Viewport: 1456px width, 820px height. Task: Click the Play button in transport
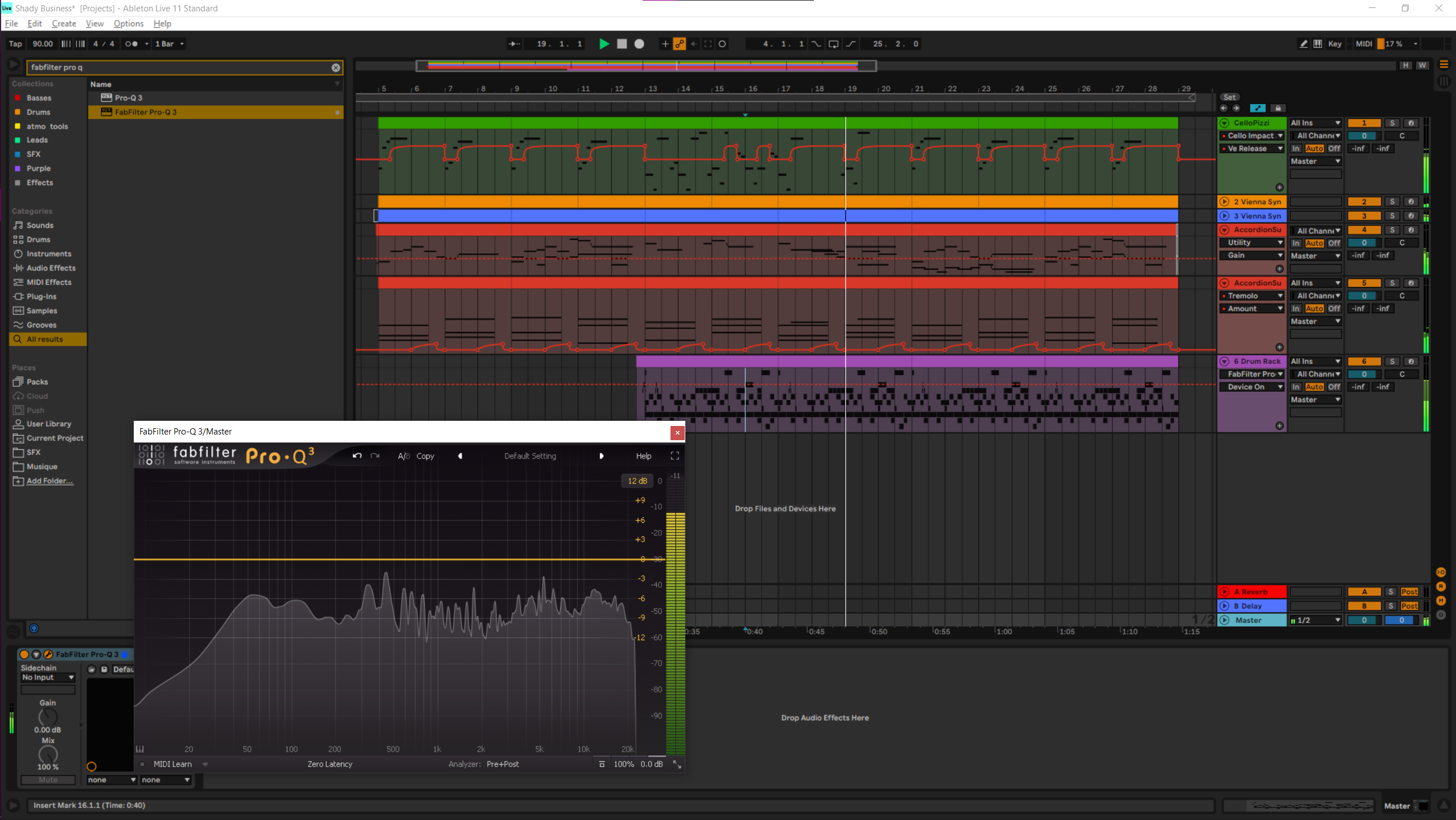pyautogui.click(x=604, y=44)
